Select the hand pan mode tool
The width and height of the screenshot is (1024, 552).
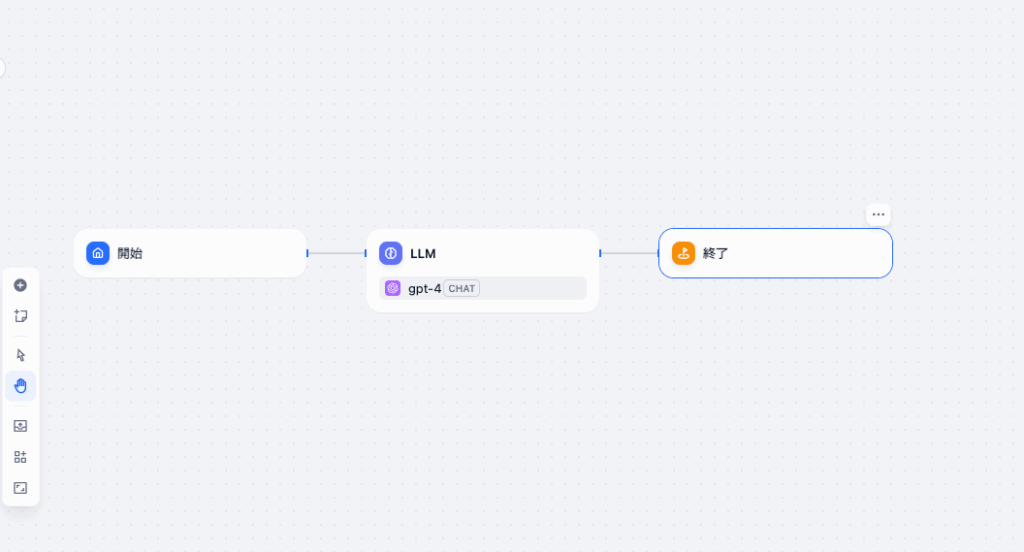point(20,386)
